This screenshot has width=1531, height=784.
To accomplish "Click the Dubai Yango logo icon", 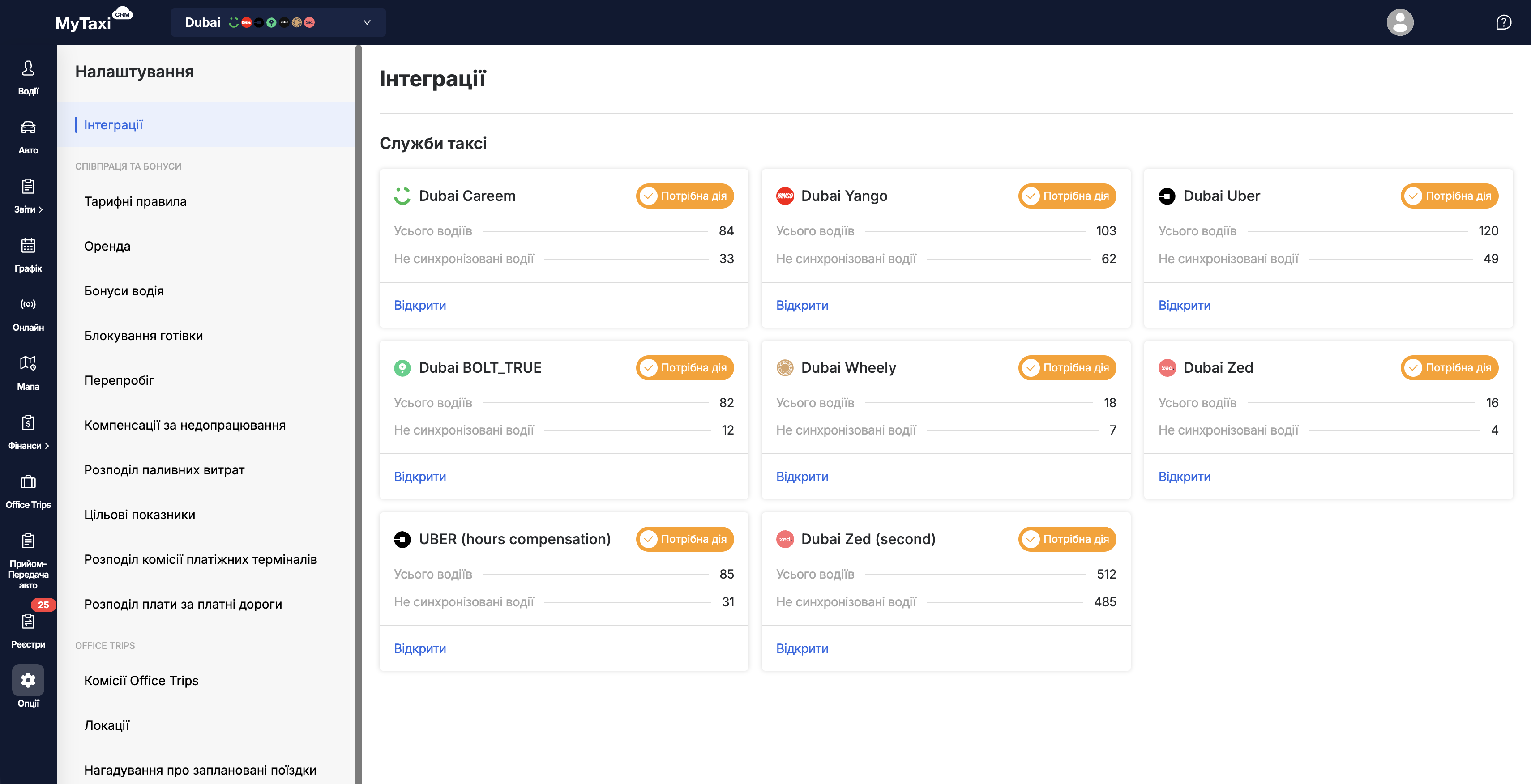I will tap(784, 196).
